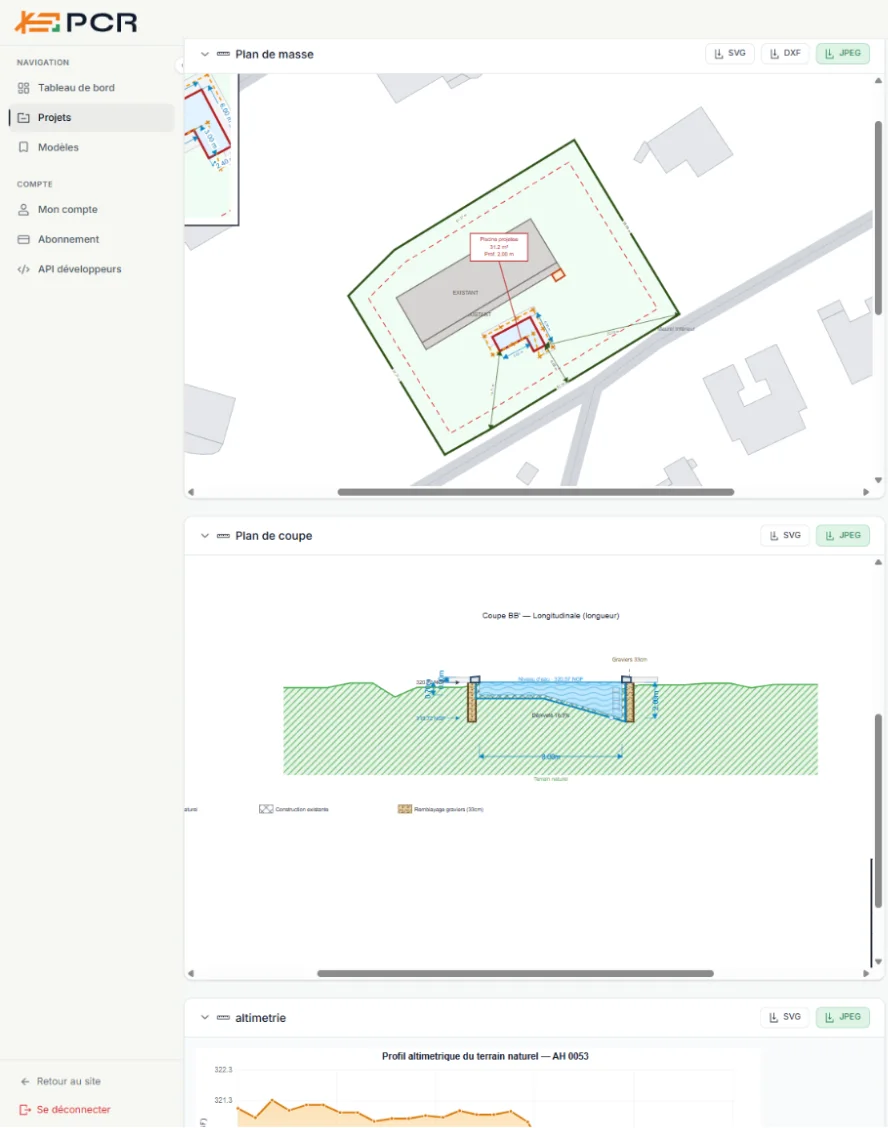
Task: Click Plan de coupe horizontal scrollbar
Action: coord(515,973)
